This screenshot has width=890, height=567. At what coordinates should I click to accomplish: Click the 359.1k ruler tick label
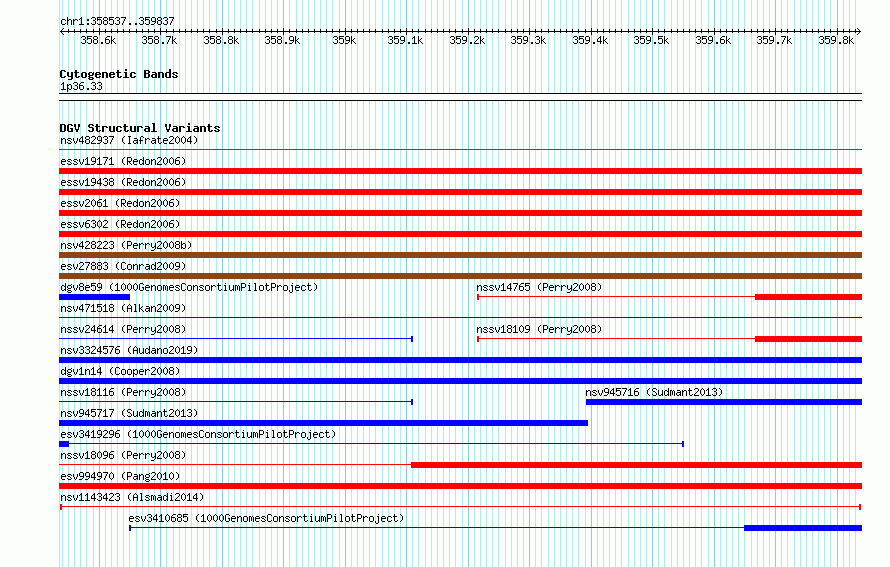pyautogui.click(x=405, y=40)
